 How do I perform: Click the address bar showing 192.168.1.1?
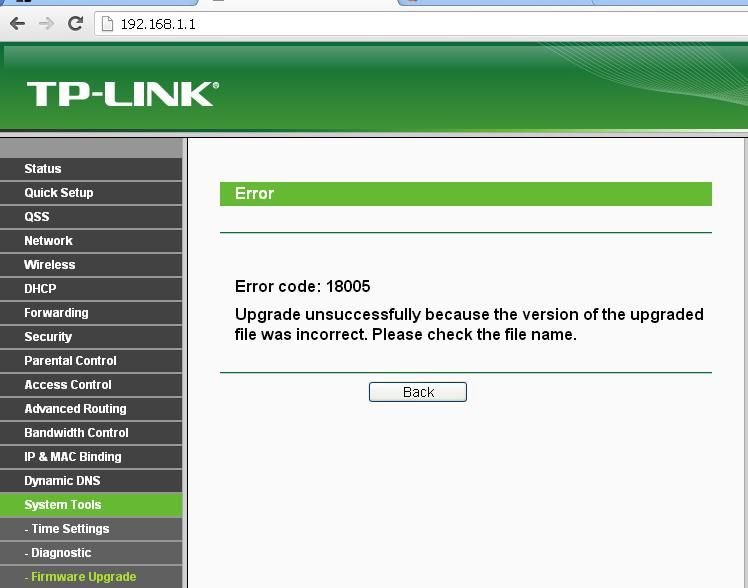click(x=400, y=24)
